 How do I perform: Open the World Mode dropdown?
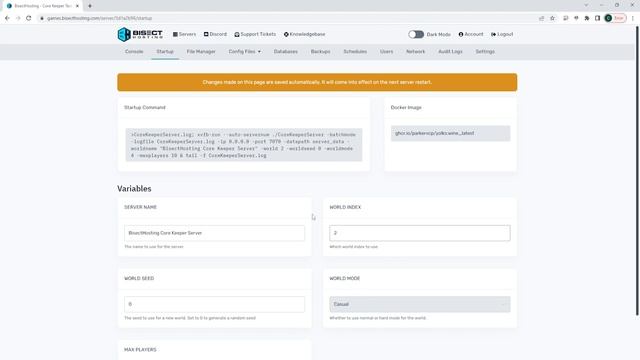(420, 304)
